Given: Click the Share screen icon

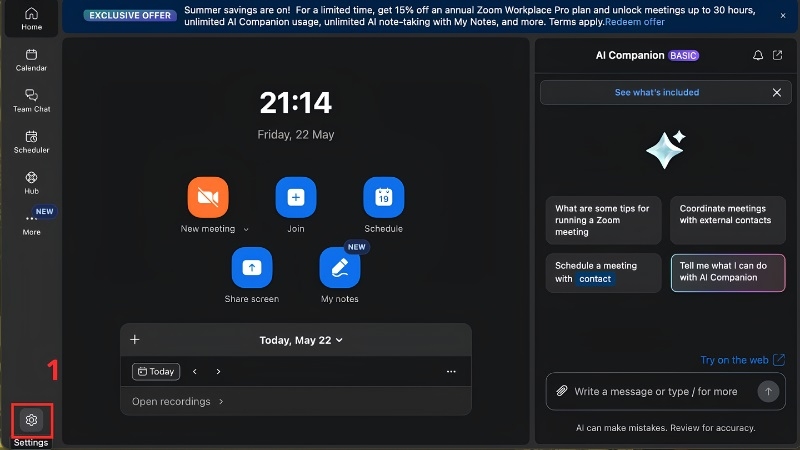Looking at the screenshot, I should point(252,267).
